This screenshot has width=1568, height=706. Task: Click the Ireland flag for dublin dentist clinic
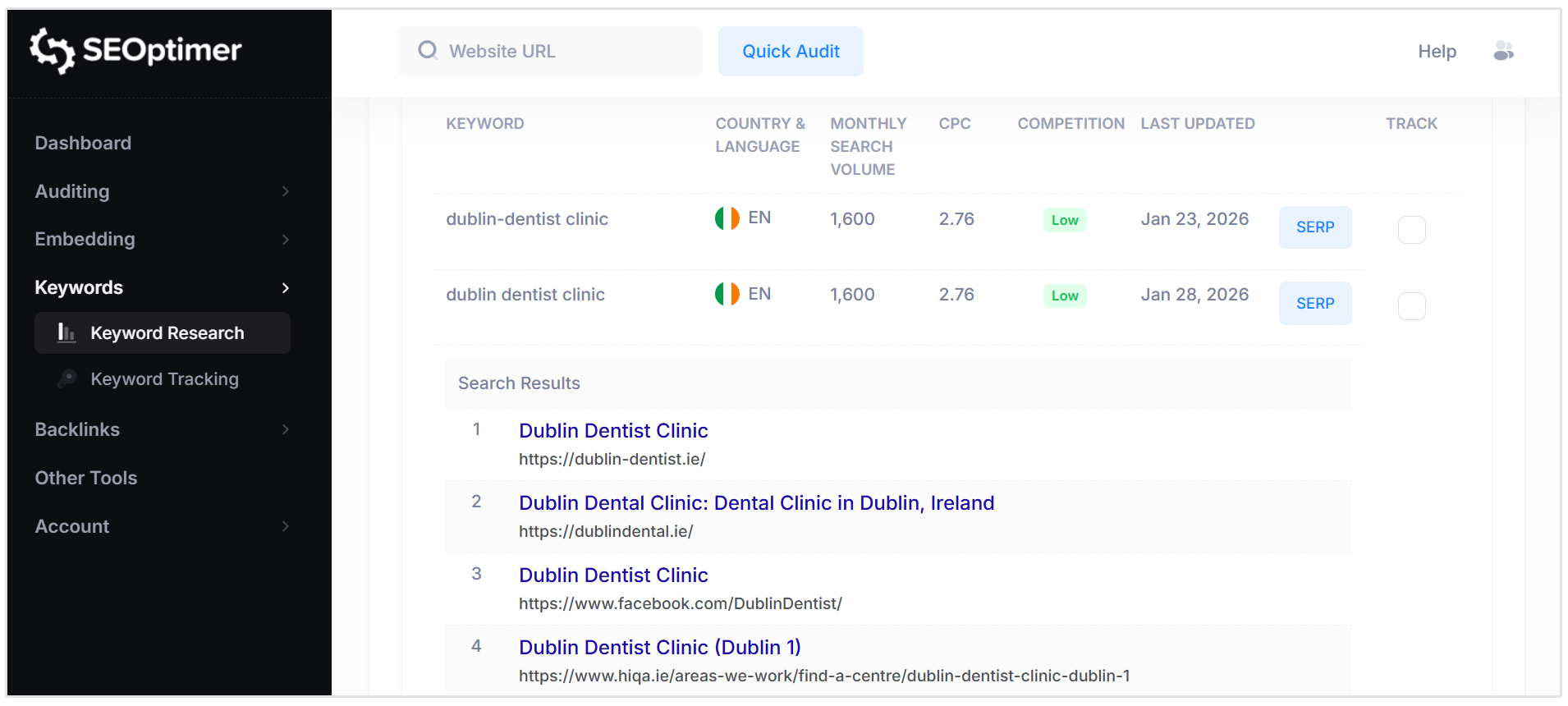coord(727,294)
